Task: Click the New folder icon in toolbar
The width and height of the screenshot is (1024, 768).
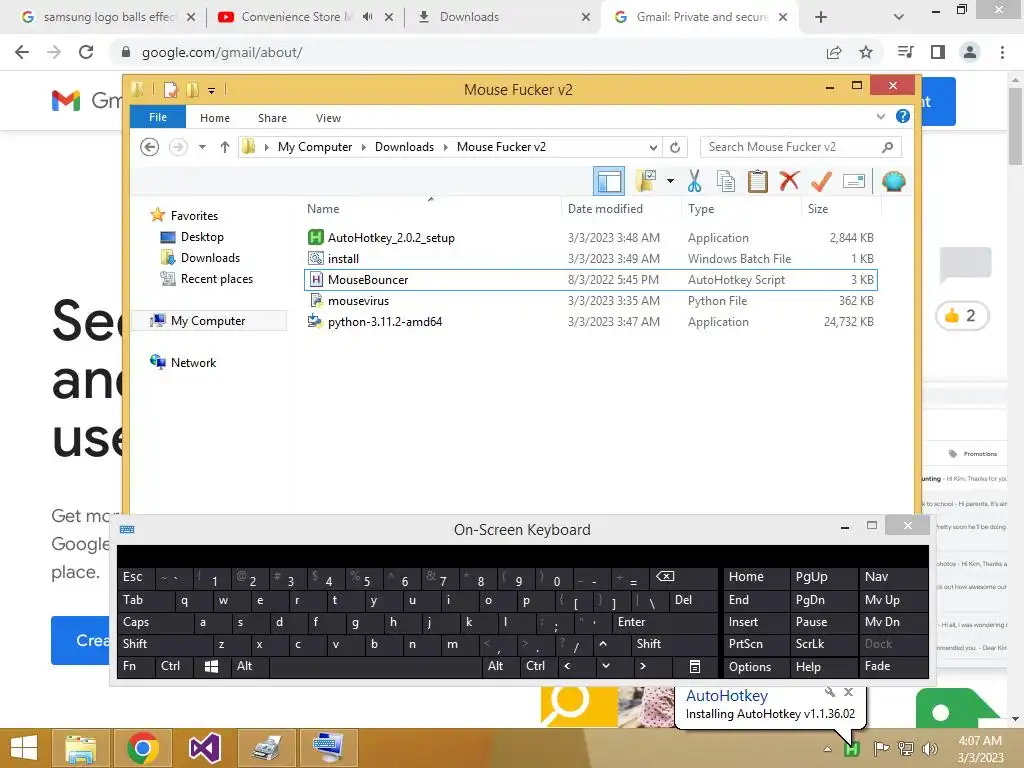Action: tap(646, 181)
